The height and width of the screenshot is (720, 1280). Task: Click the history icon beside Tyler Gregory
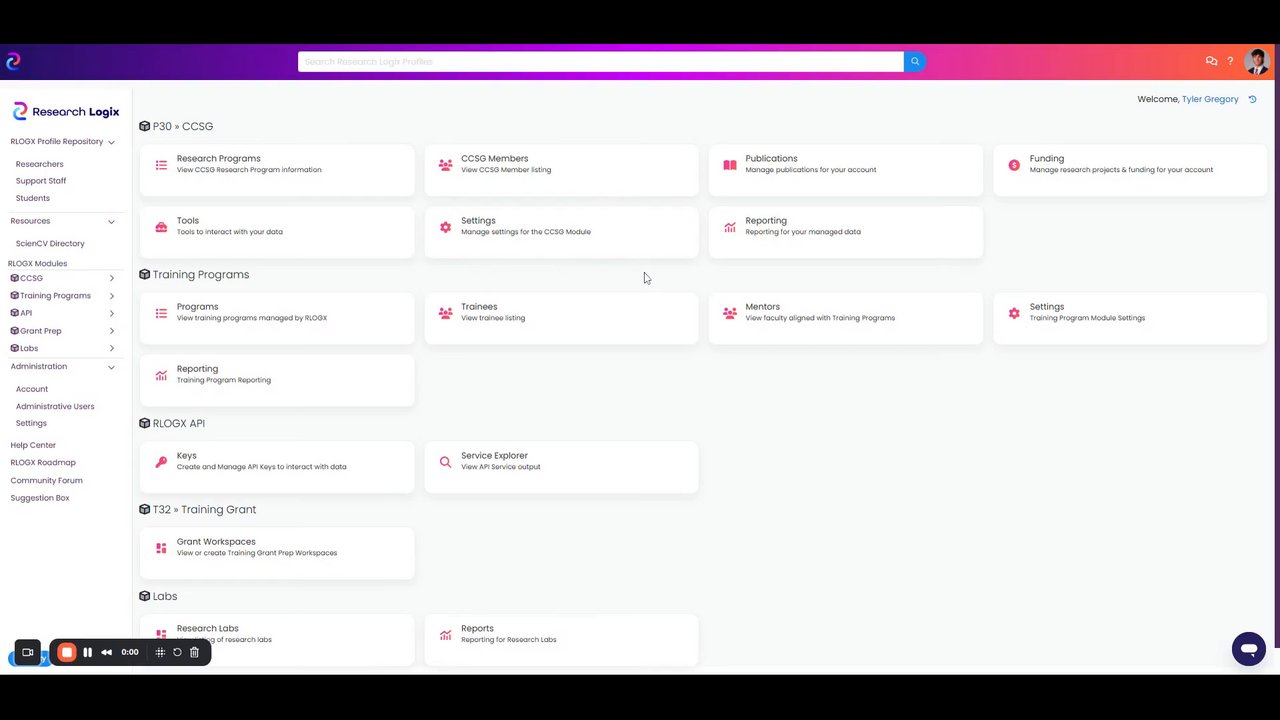click(1252, 99)
